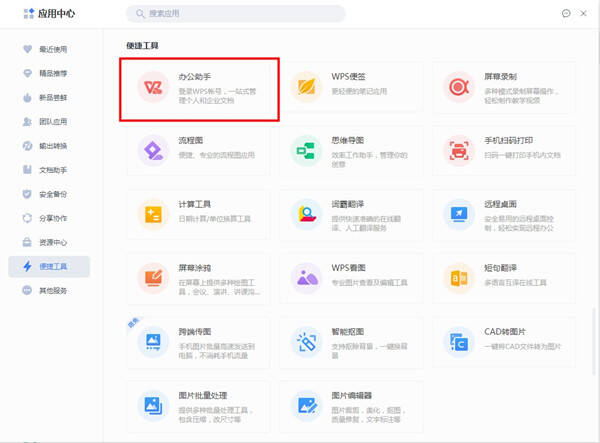
Task: Open the 词霸翻译 magnifier icon
Action: [x=306, y=215]
